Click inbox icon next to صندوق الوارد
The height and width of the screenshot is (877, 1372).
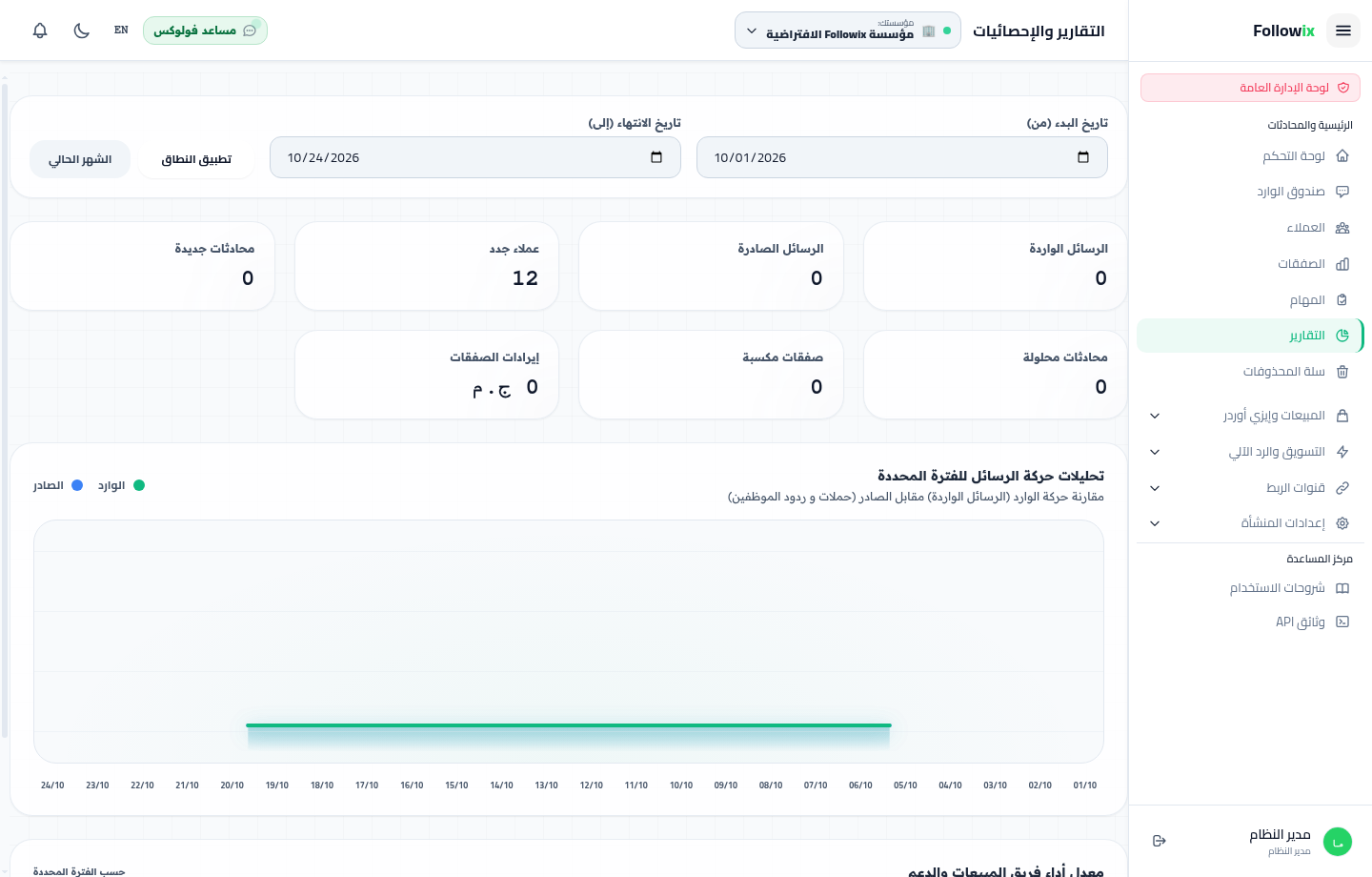click(x=1342, y=192)
